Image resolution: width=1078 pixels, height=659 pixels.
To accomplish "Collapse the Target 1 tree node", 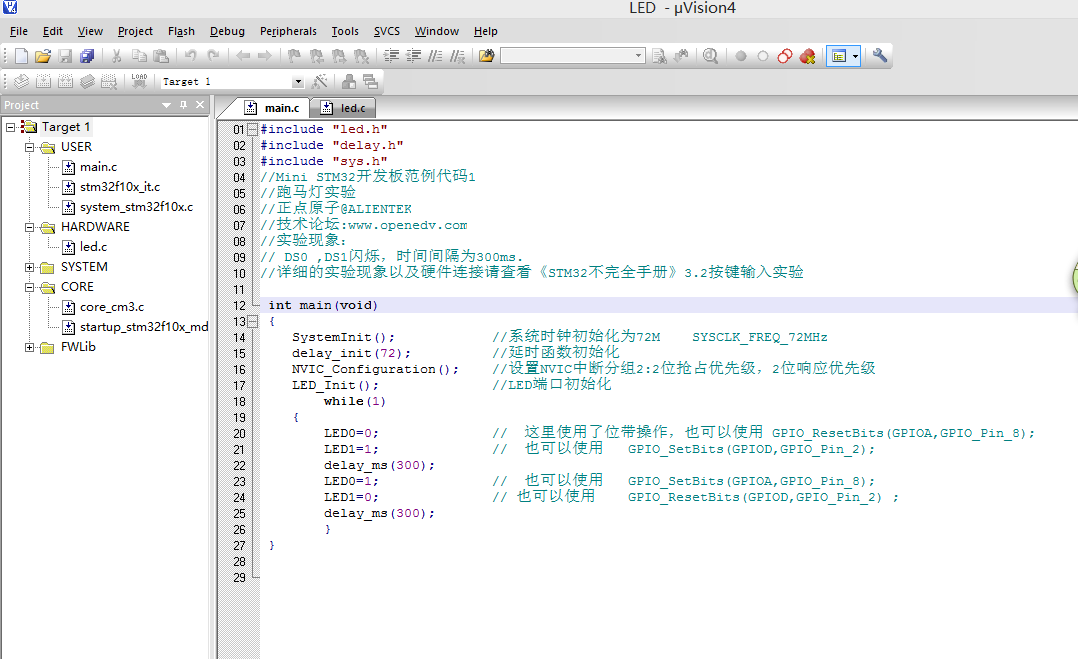I will tap(10, 127).
